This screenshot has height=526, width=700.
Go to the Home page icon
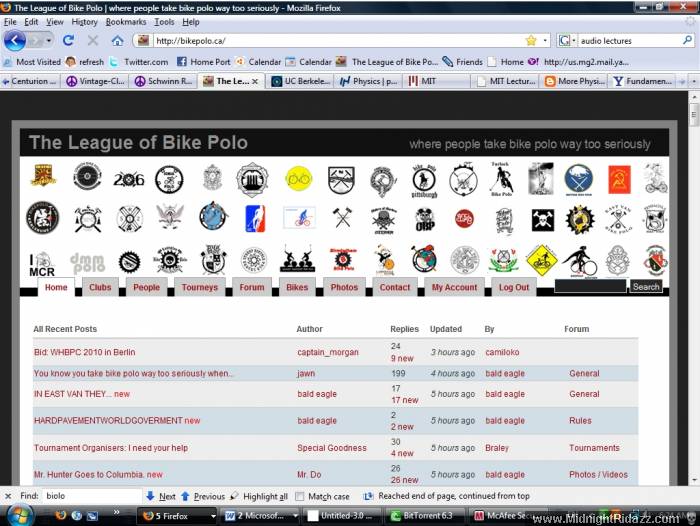(x=117, y=41)
